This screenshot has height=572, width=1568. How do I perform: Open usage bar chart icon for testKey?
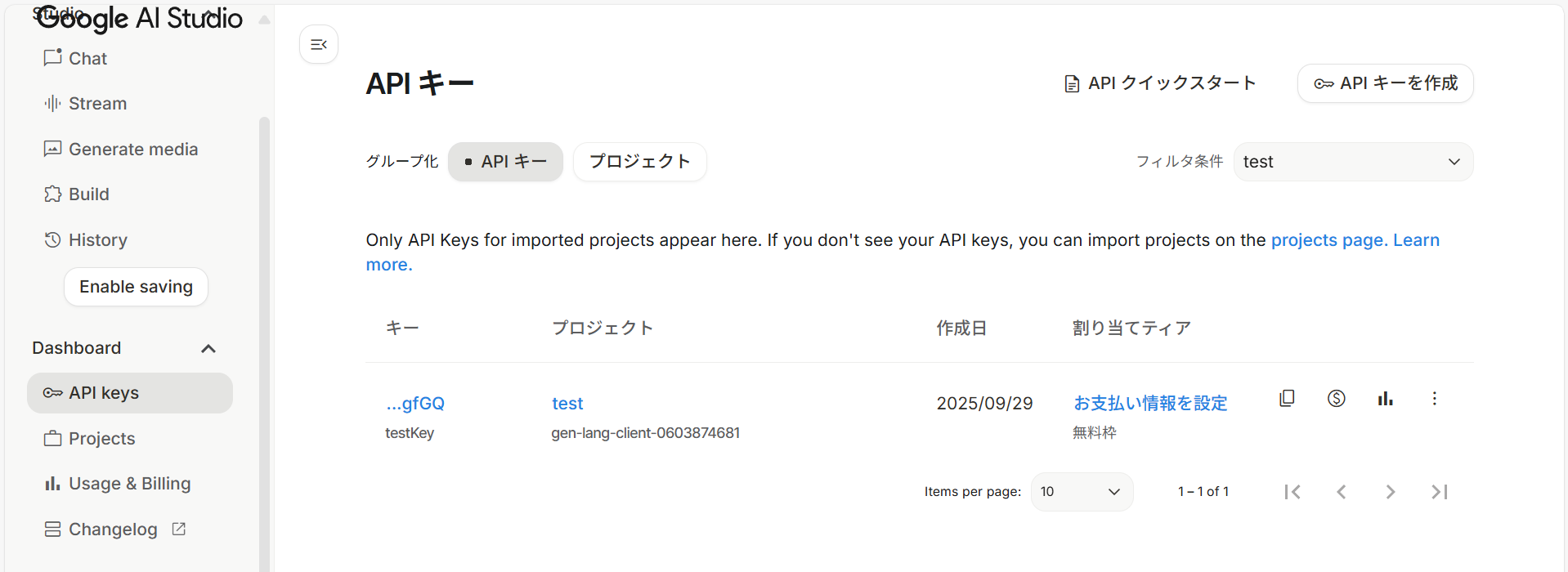tap(1385, 399)
